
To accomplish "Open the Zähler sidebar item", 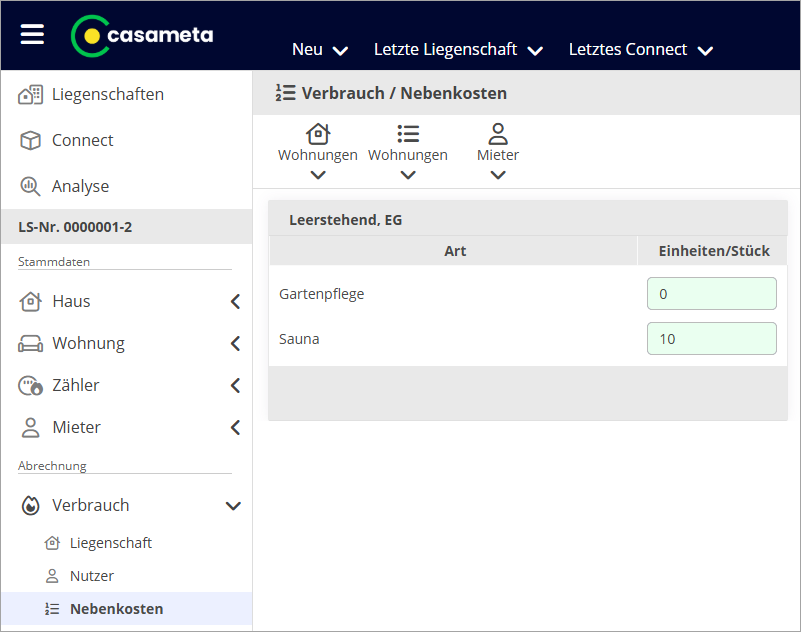I will click(x=76, y=385).
